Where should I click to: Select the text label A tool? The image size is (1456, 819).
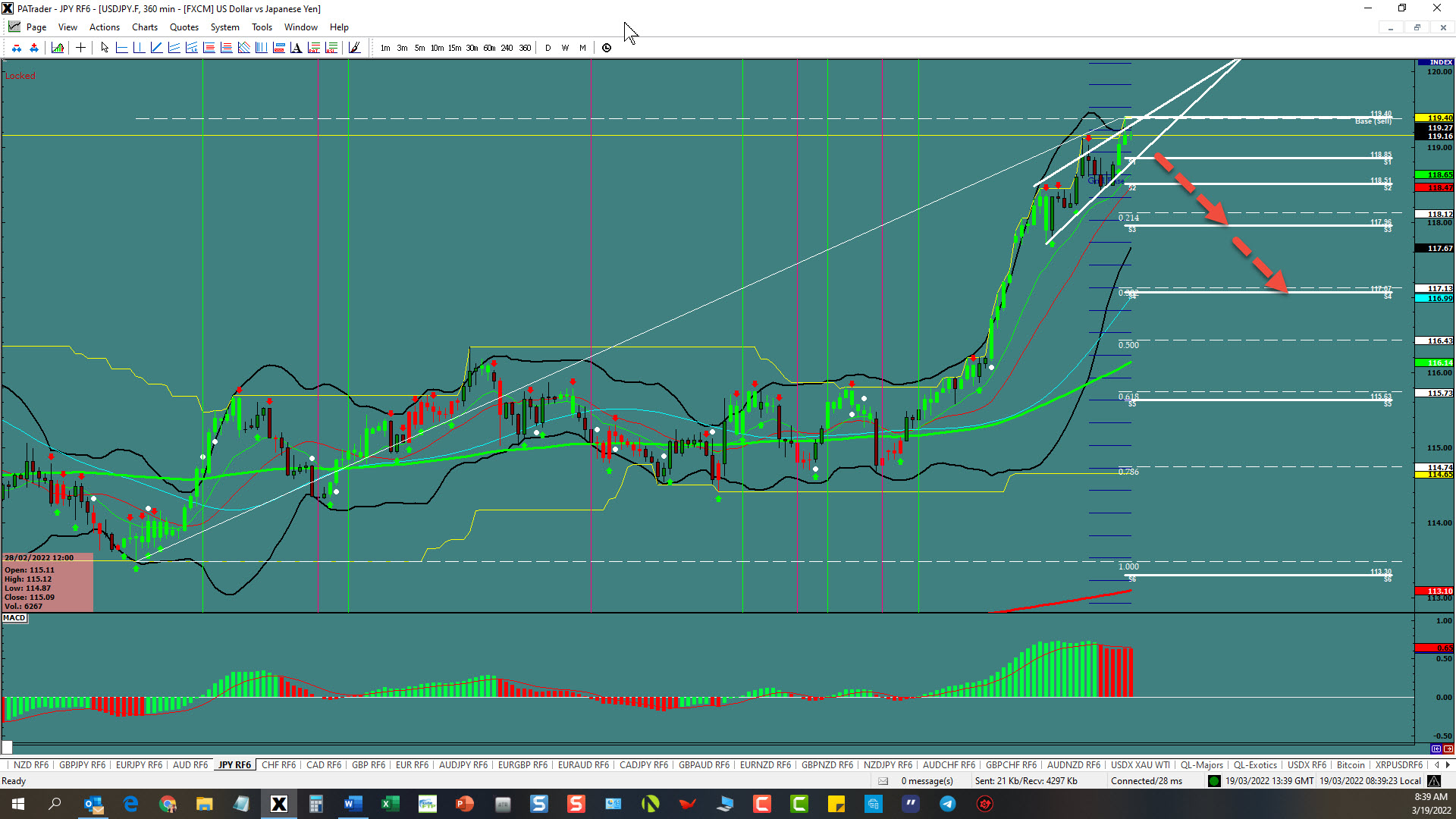pyautogui.click(x=296, y=48)
